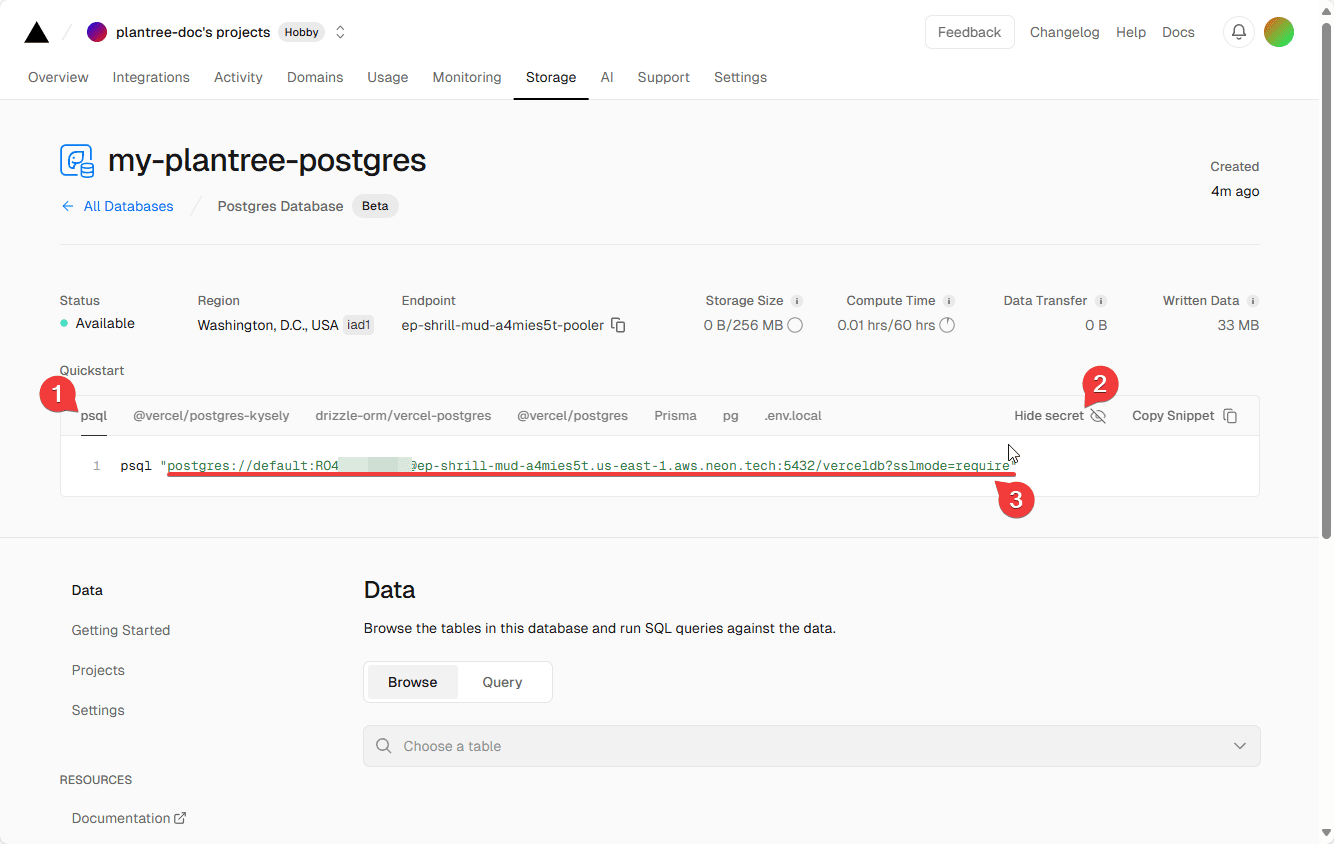Expand the team switcher chevrons
This screenshot has width=1334, height=844.
(340, 32)
